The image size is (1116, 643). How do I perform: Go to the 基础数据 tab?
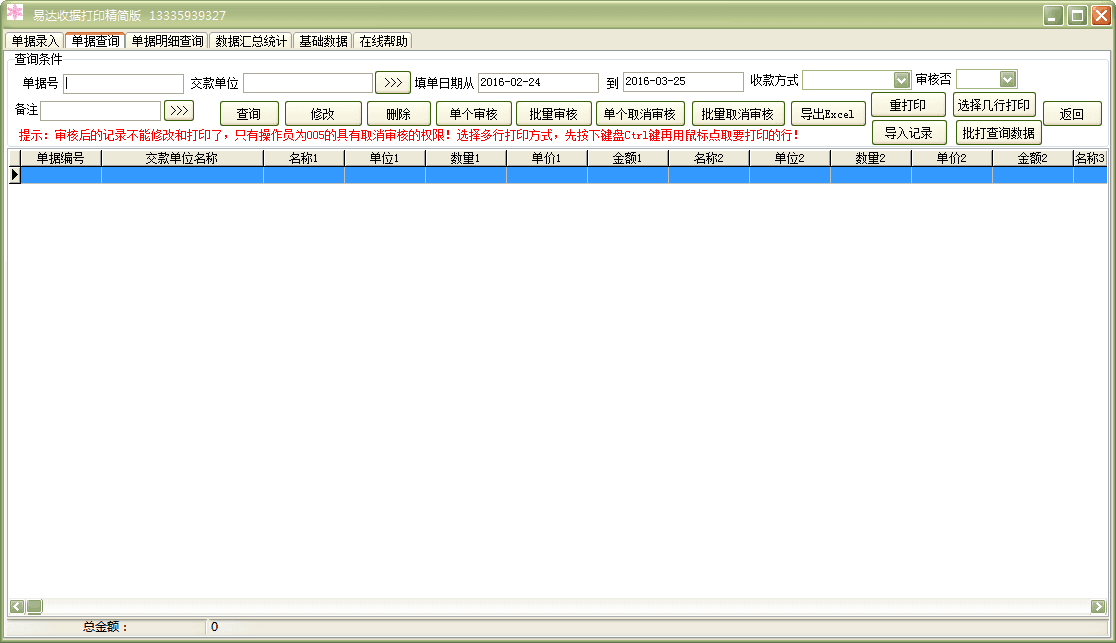[x=323, y=41]
